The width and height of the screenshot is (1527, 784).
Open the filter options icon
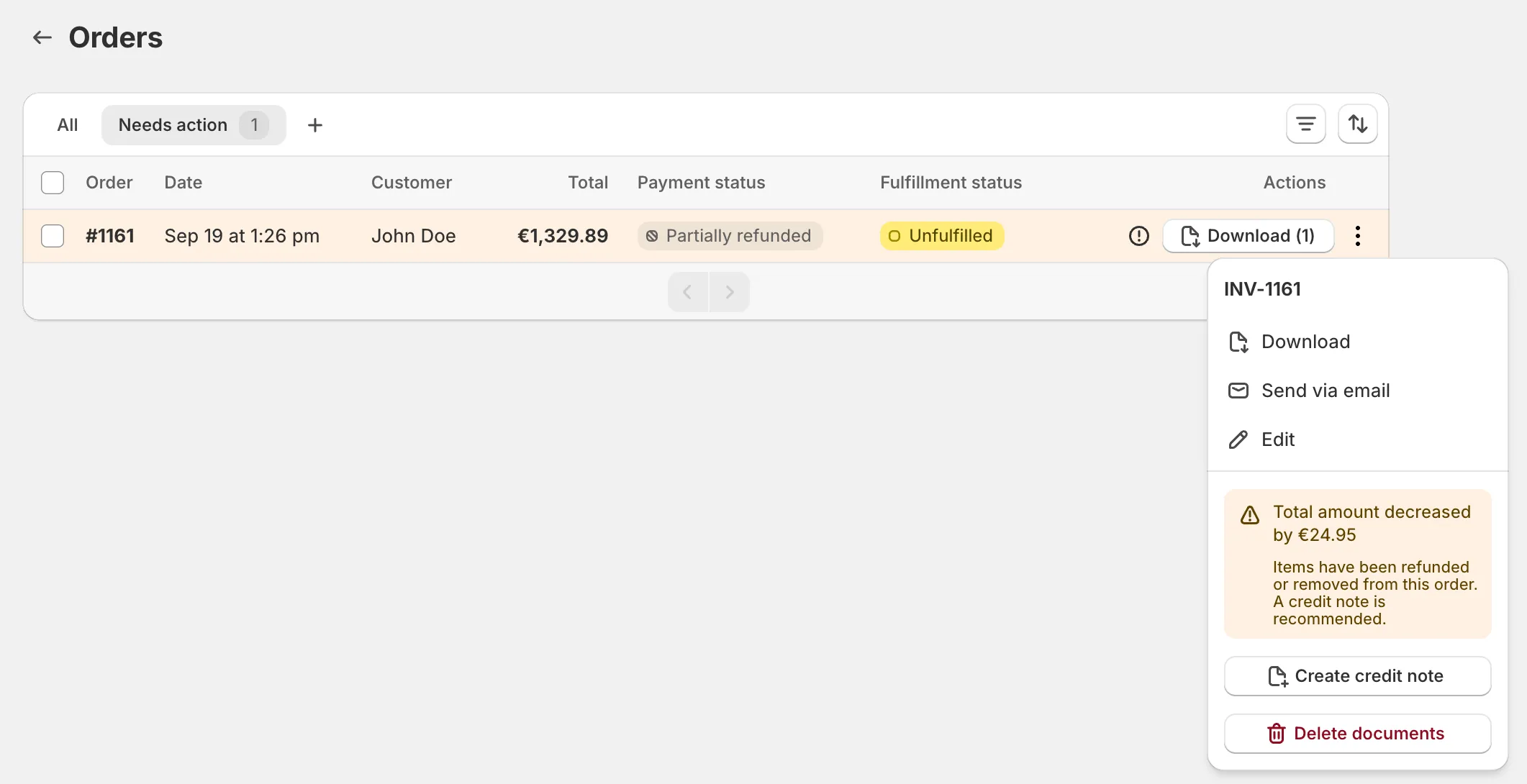coord(1305,124)
